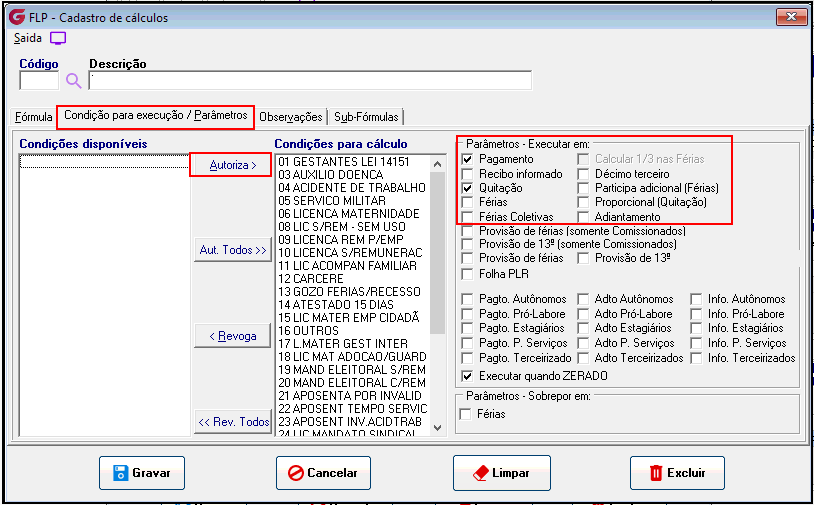Check Férias under Sobrepor em

(466, 414)
